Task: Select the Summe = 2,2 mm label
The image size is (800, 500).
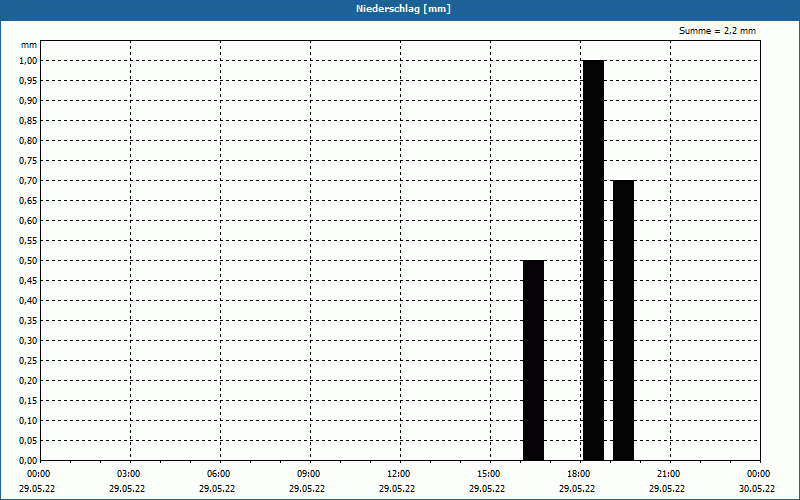Action: coord(717,31)
